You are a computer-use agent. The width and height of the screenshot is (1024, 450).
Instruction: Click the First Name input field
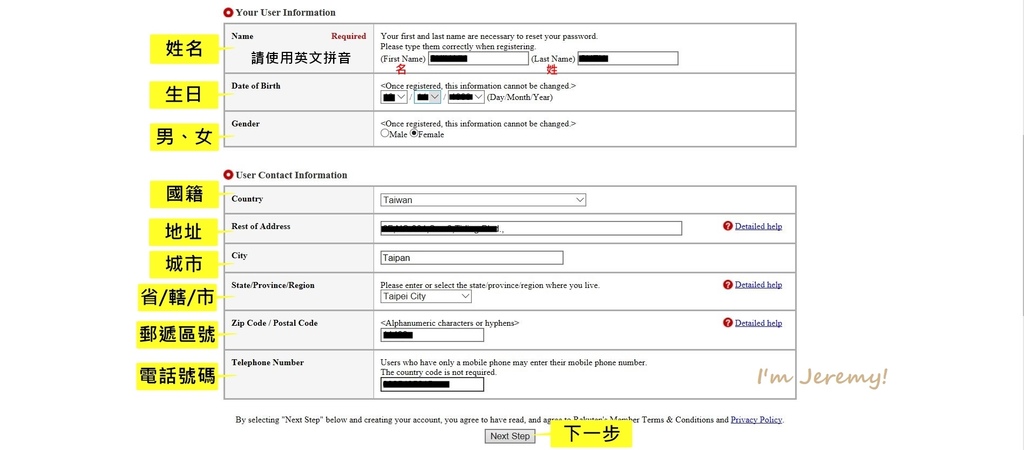478,59
